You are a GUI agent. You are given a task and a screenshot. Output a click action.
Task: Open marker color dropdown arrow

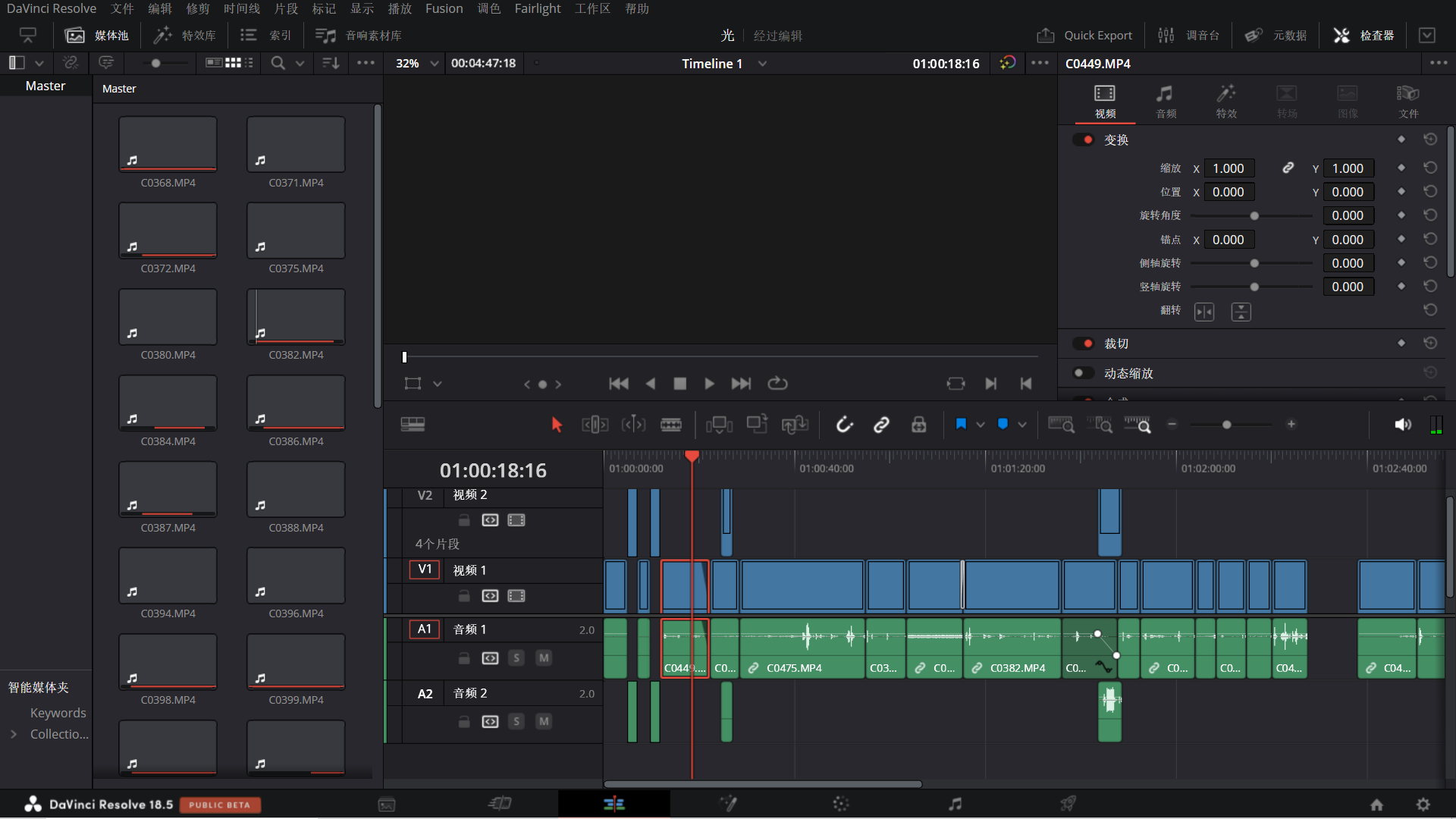1022,425
